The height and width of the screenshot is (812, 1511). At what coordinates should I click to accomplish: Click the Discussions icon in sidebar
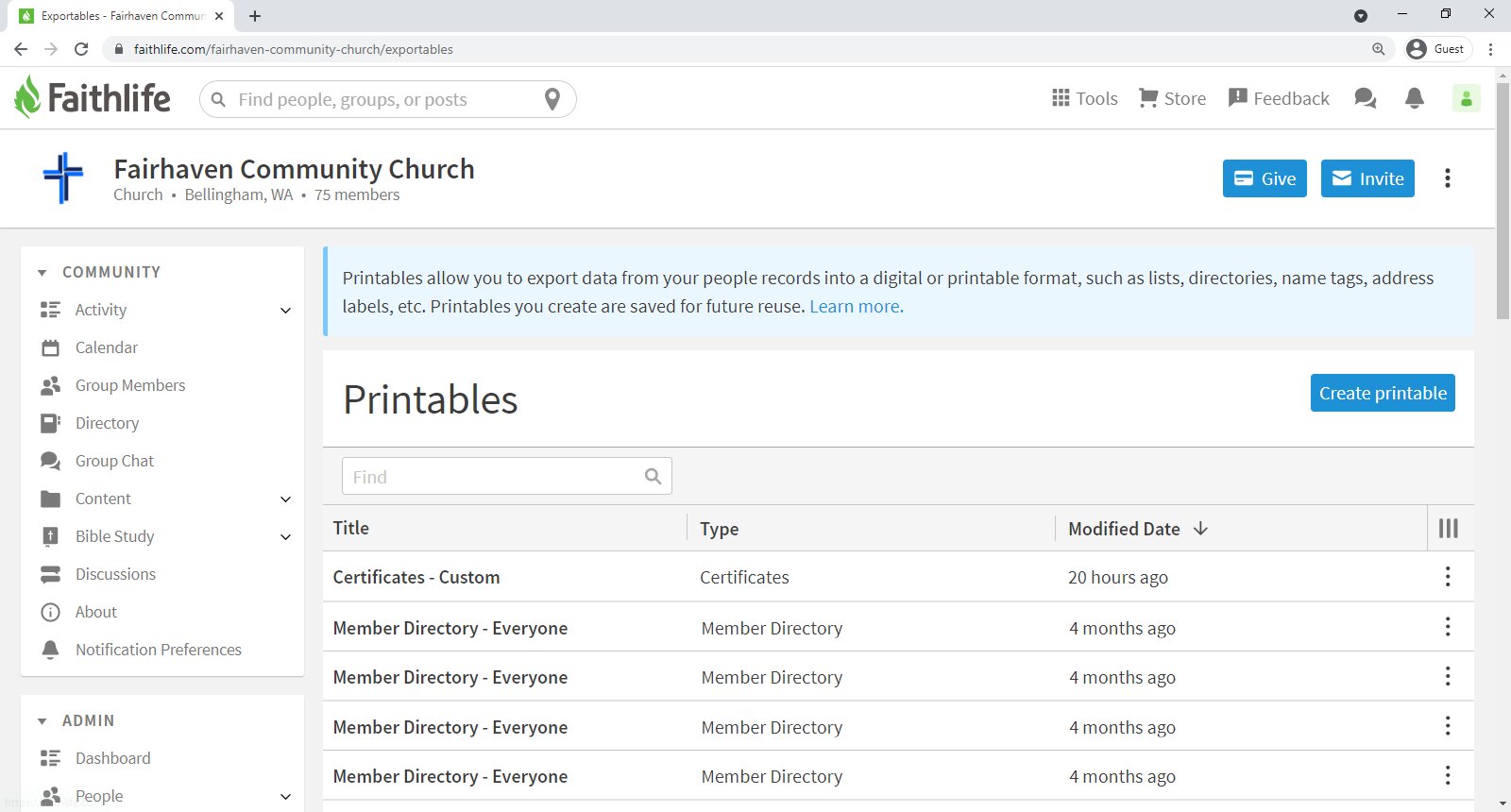pos(51,574)
